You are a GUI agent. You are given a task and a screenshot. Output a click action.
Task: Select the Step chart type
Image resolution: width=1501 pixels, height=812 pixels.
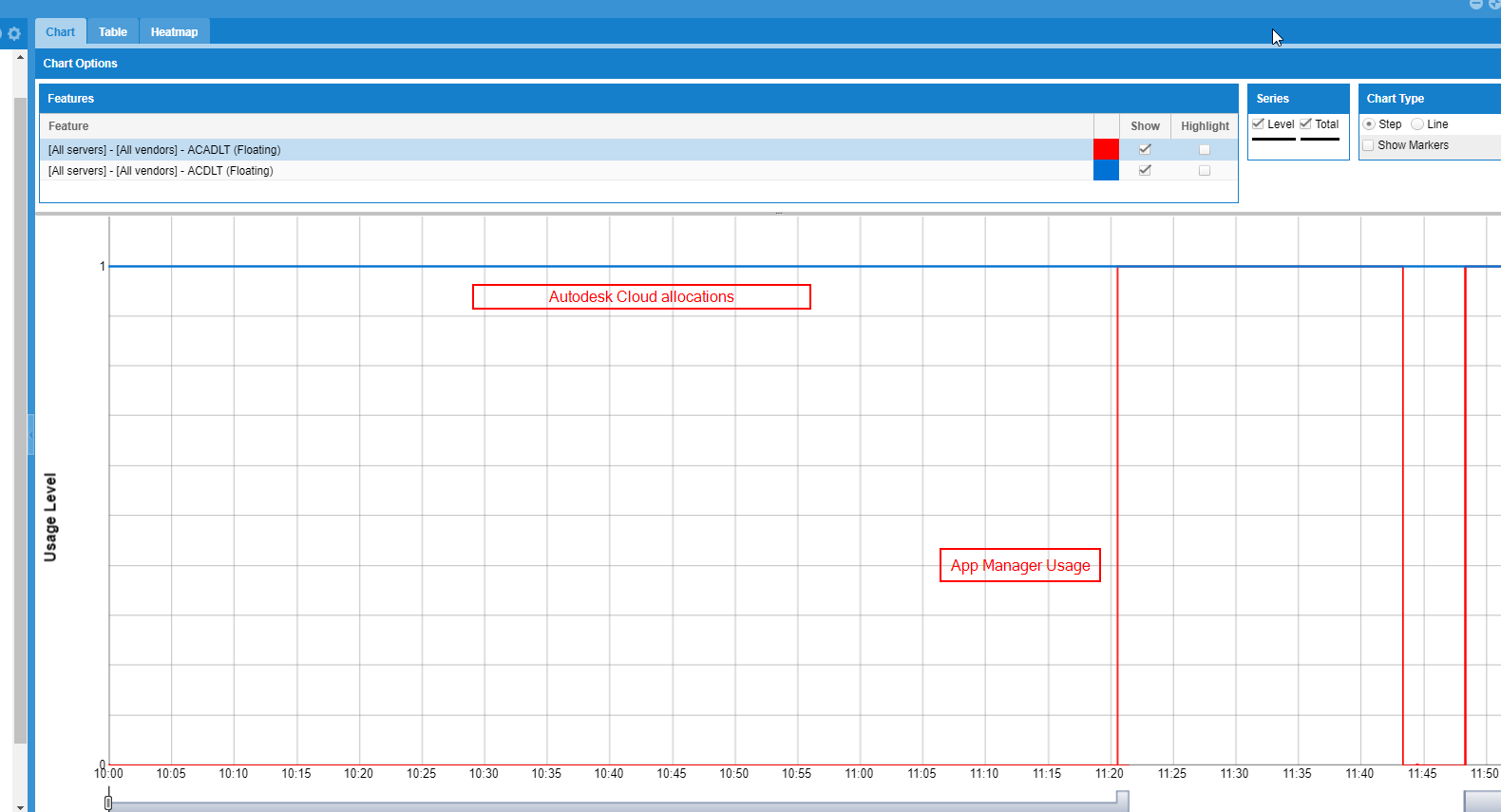(1369, 124)
